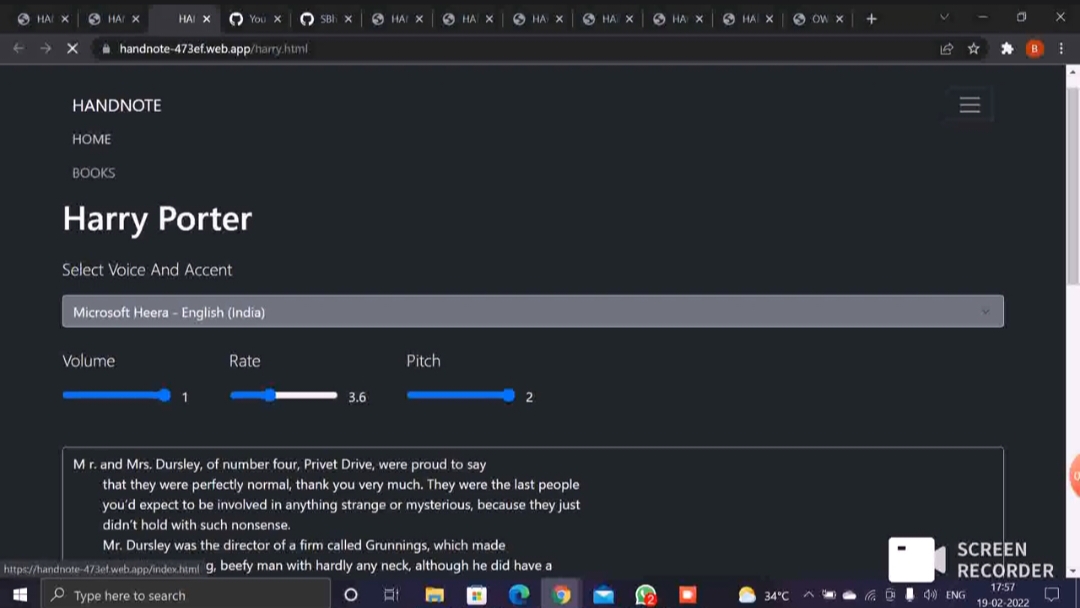
Task: Open weather widget showing 34°C
Action: [x=763, y=595]
